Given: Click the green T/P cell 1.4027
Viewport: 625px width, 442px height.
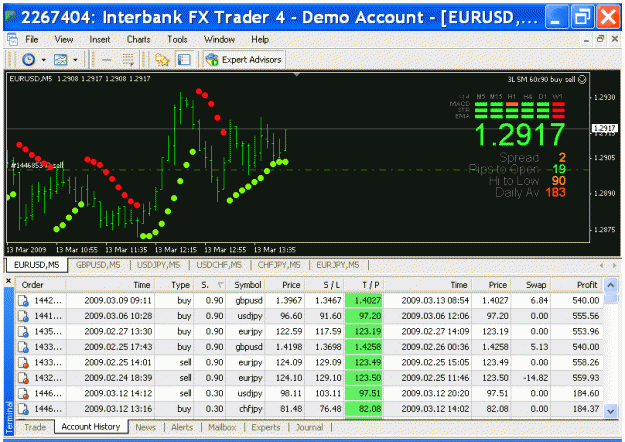Looking at the screenshot, I should click(x=364, y=301).
